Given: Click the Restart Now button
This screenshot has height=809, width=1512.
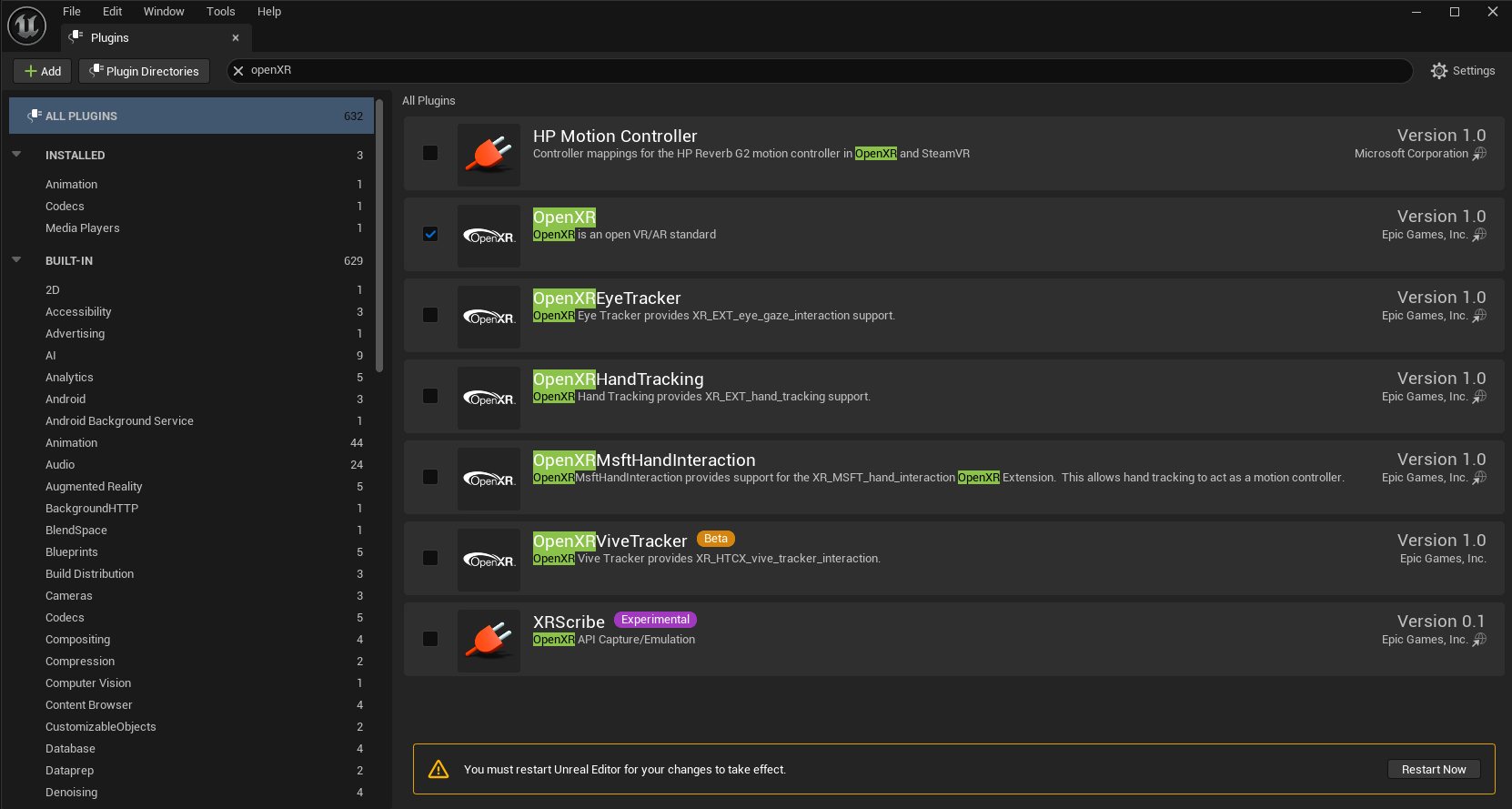Looking at the screenshot, I should point(1433,770).
